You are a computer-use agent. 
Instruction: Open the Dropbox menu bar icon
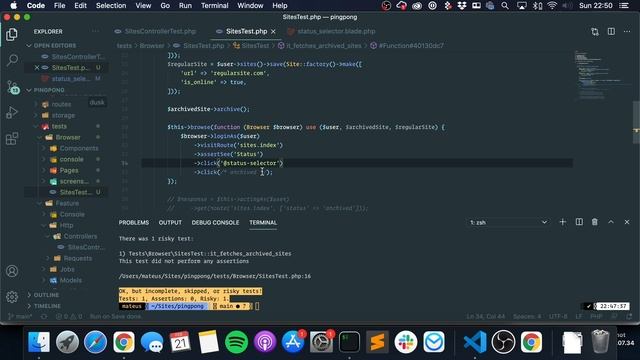pyautogui.click(x=462, y=6)
